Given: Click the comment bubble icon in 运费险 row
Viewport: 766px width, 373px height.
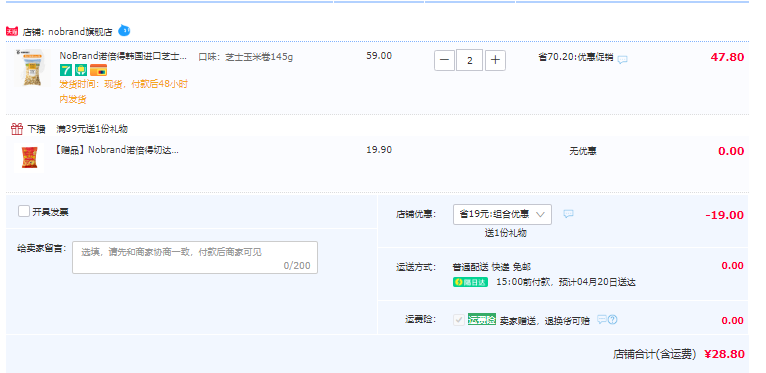Looking at the screenshot, I should pyautogui.click(x=602, y=319).
